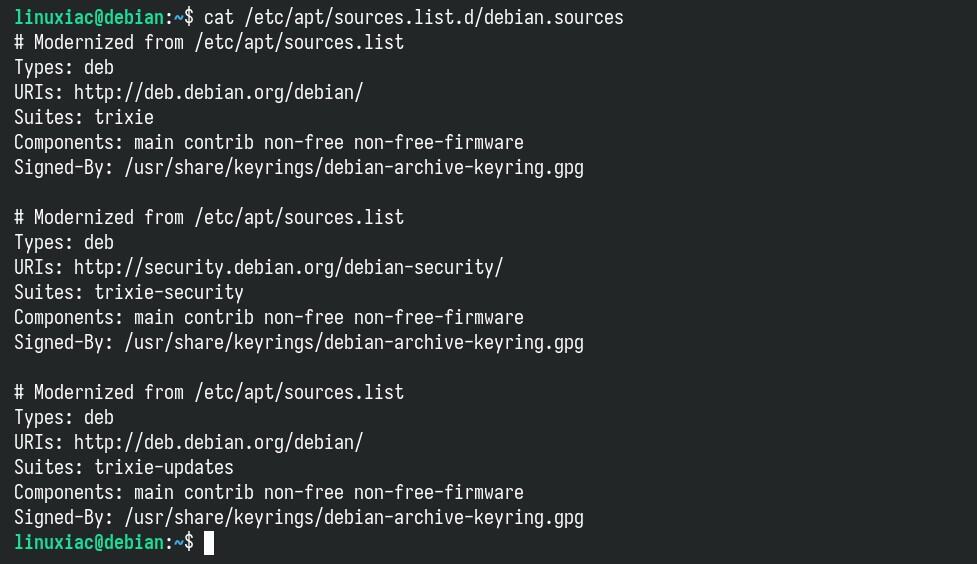Click the linuxiac@debian prompt at top
This screenshot has width=977, height=564.
point(89,17)
